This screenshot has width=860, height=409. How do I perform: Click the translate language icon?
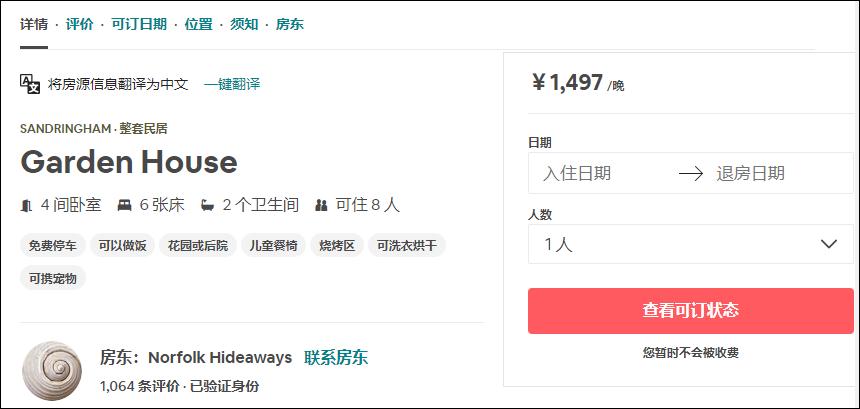[30, 84]
